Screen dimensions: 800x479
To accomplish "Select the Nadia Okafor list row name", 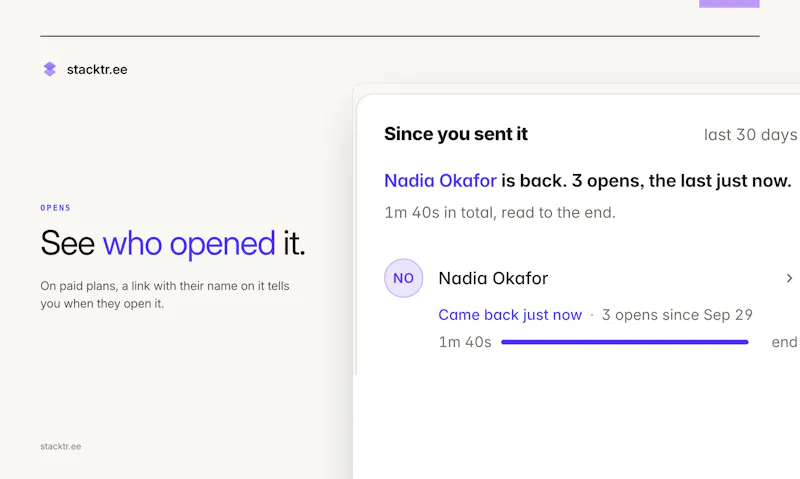I will [x=493, y=278].
